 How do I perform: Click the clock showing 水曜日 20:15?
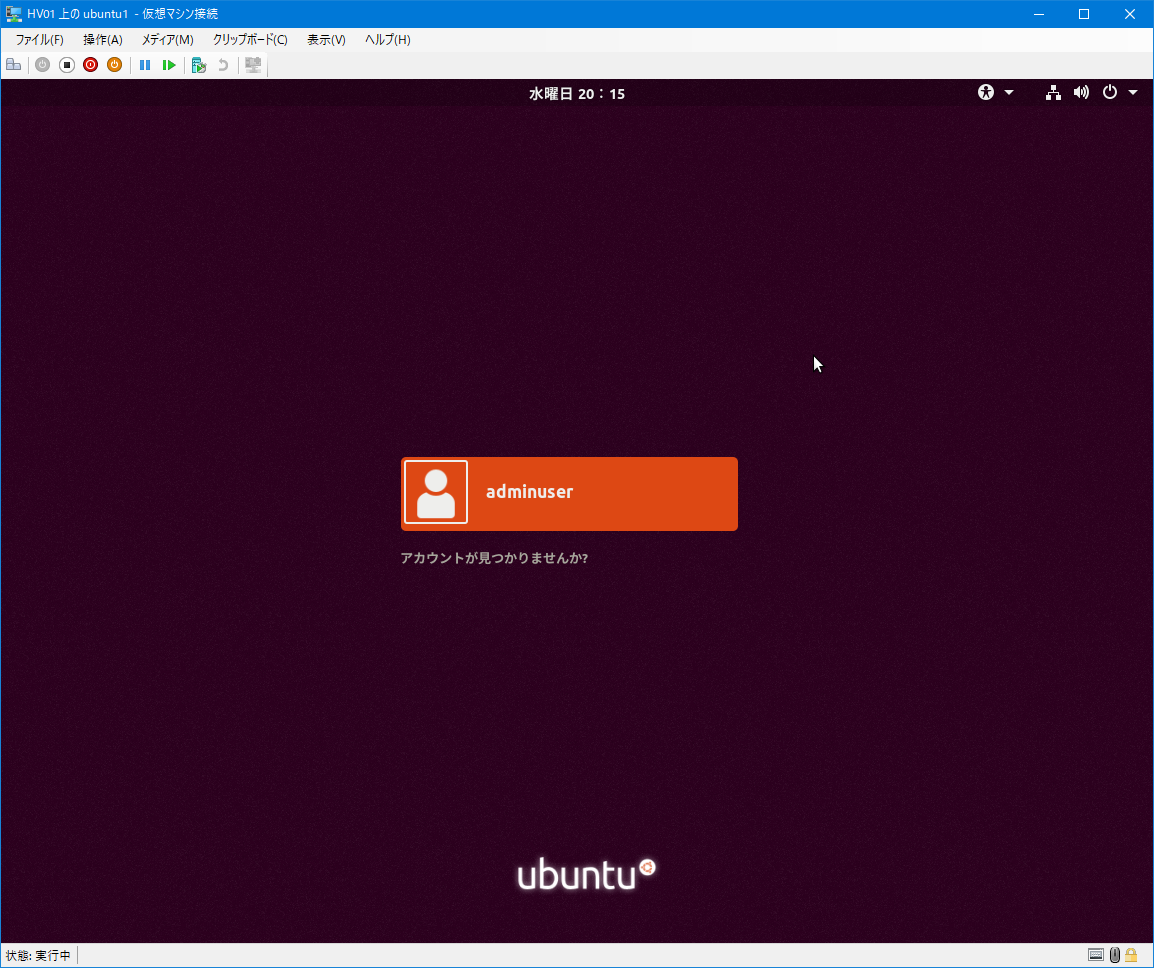(577, 94)
